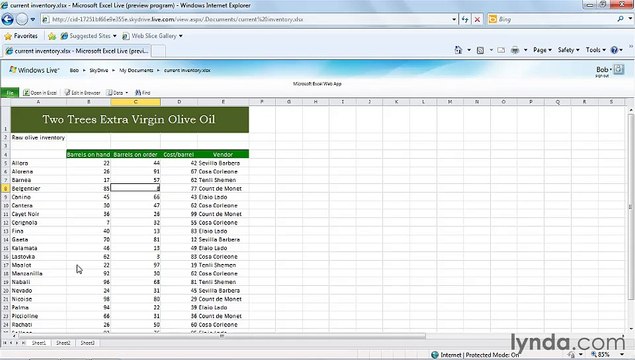Open a new blank browser tab

pos(158,51)
